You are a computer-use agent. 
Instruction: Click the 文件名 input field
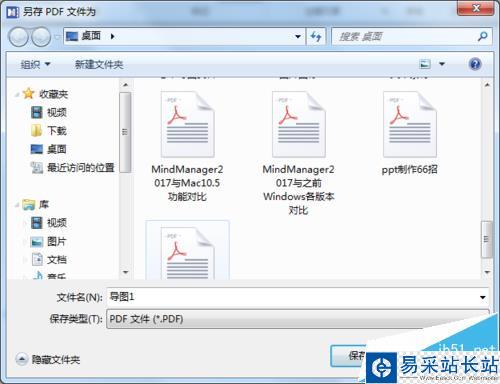[297, 297]
